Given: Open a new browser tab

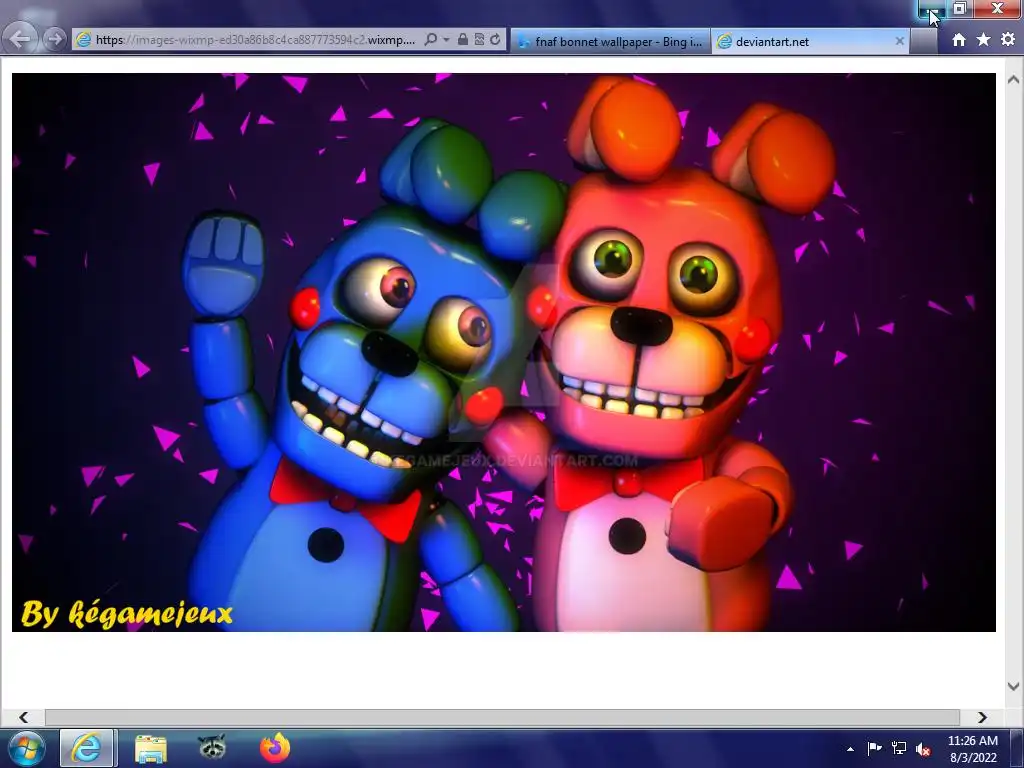Looking at the screenshot, I should 923,42.
